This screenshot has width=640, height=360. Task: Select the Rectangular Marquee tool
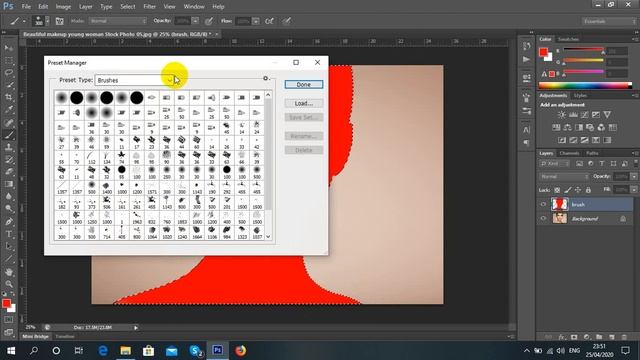click(x=9, y=60)
